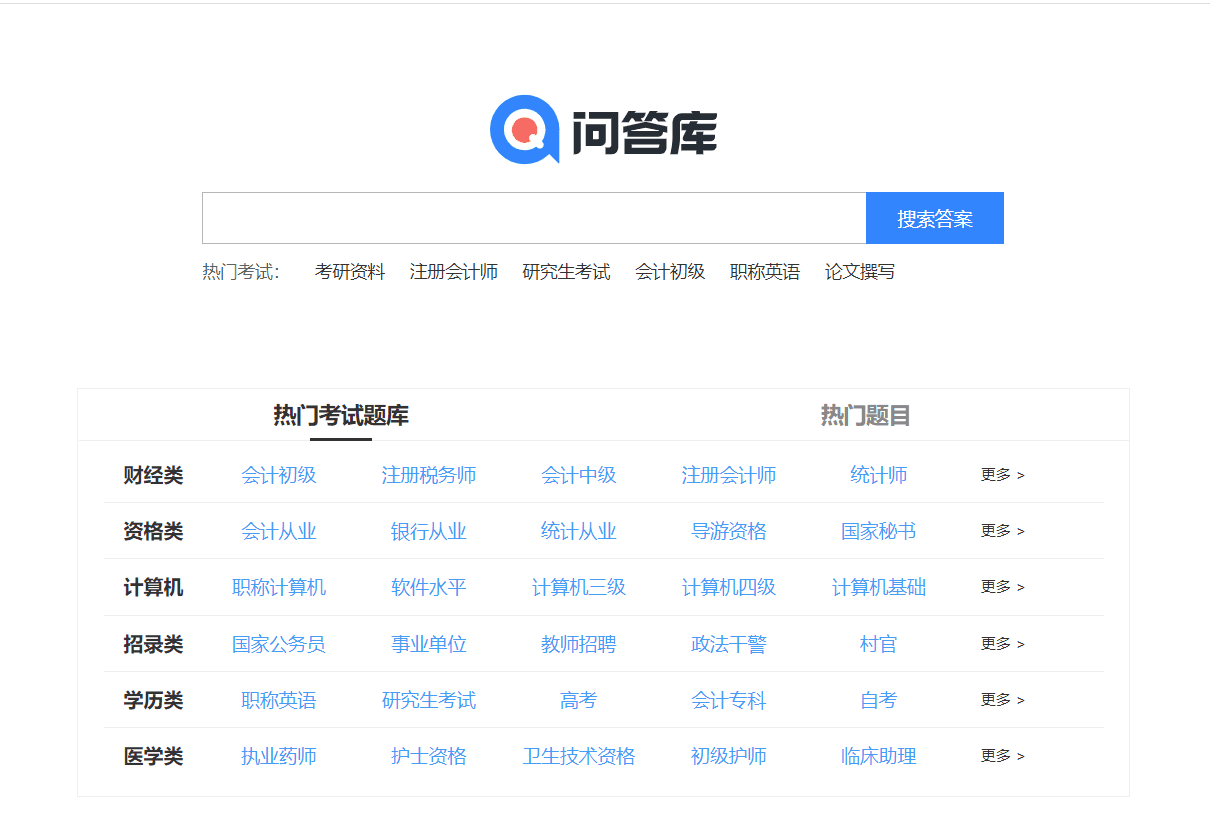Open the 注册税务师 question bank
The width and height of the screenshot is (1210, 836).
click(428, 475)
